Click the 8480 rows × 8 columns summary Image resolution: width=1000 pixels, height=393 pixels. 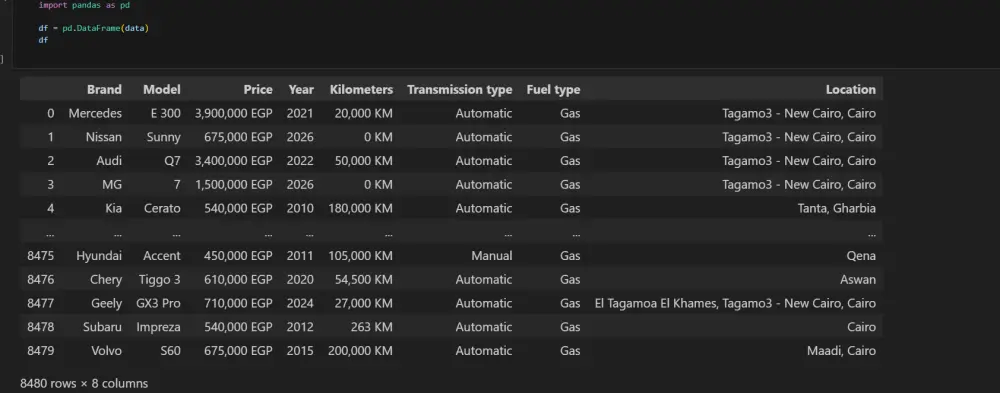coord(84,383)
